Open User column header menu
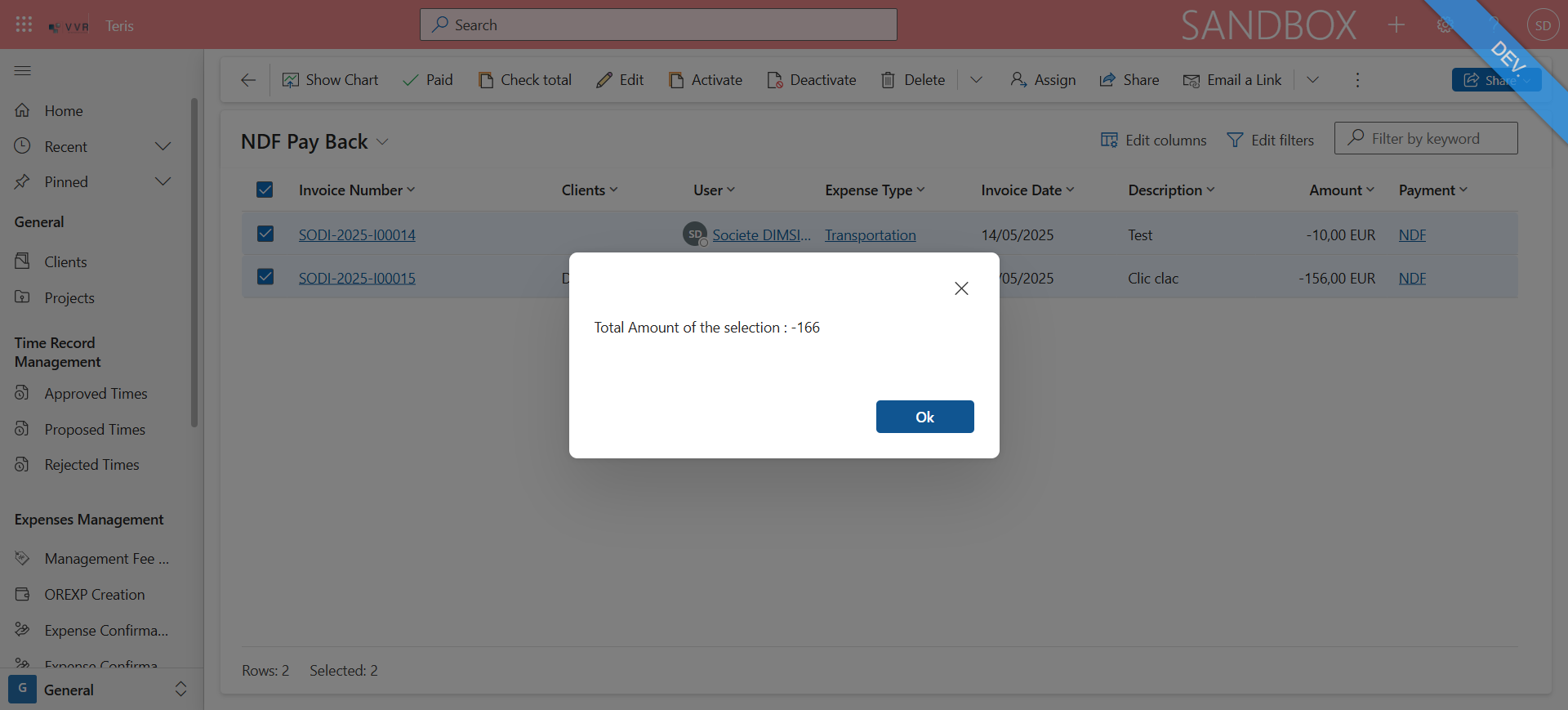 (x=715, y=190)
